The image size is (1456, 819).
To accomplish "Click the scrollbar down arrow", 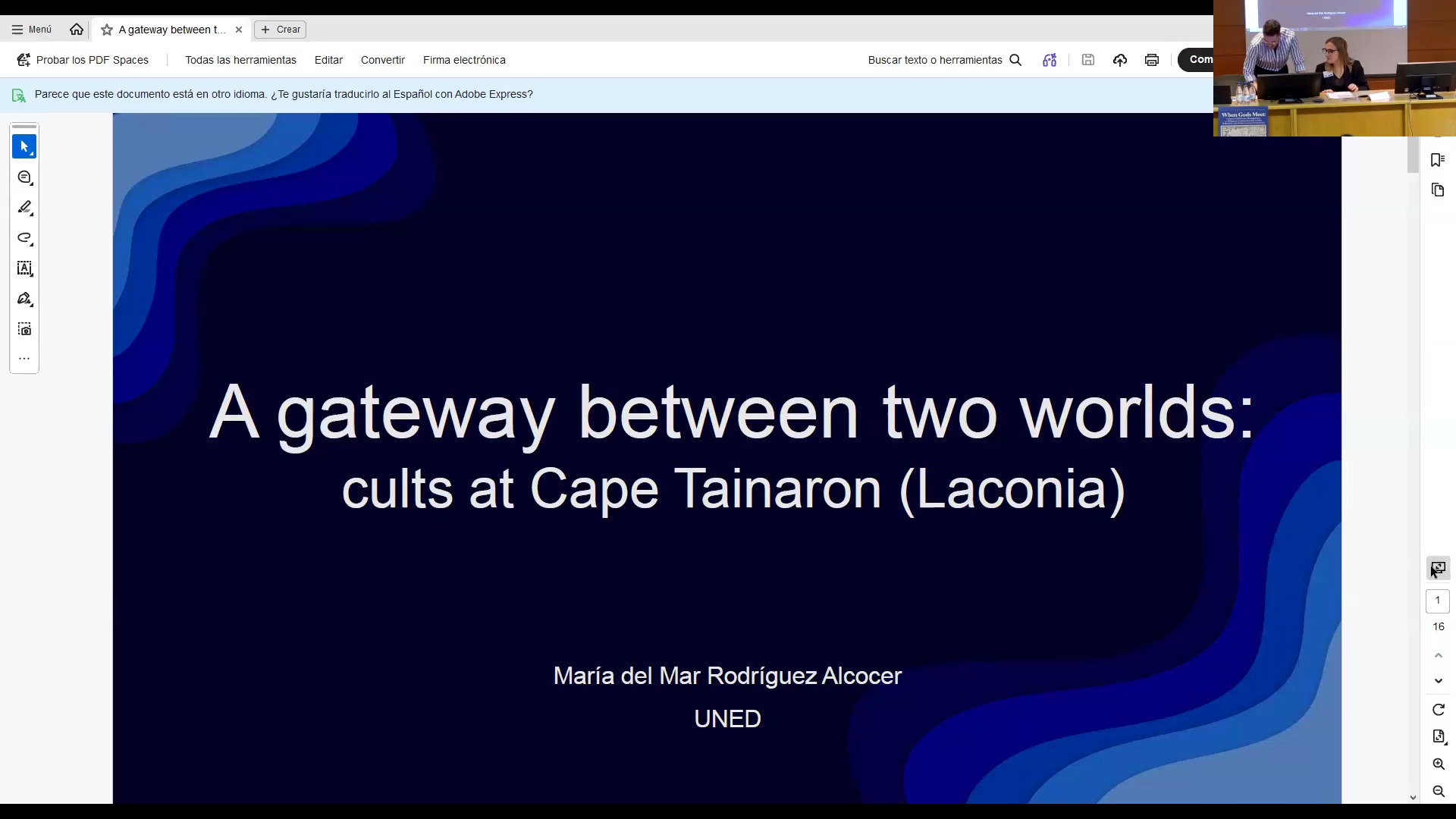I will [x=1413, y=798].
